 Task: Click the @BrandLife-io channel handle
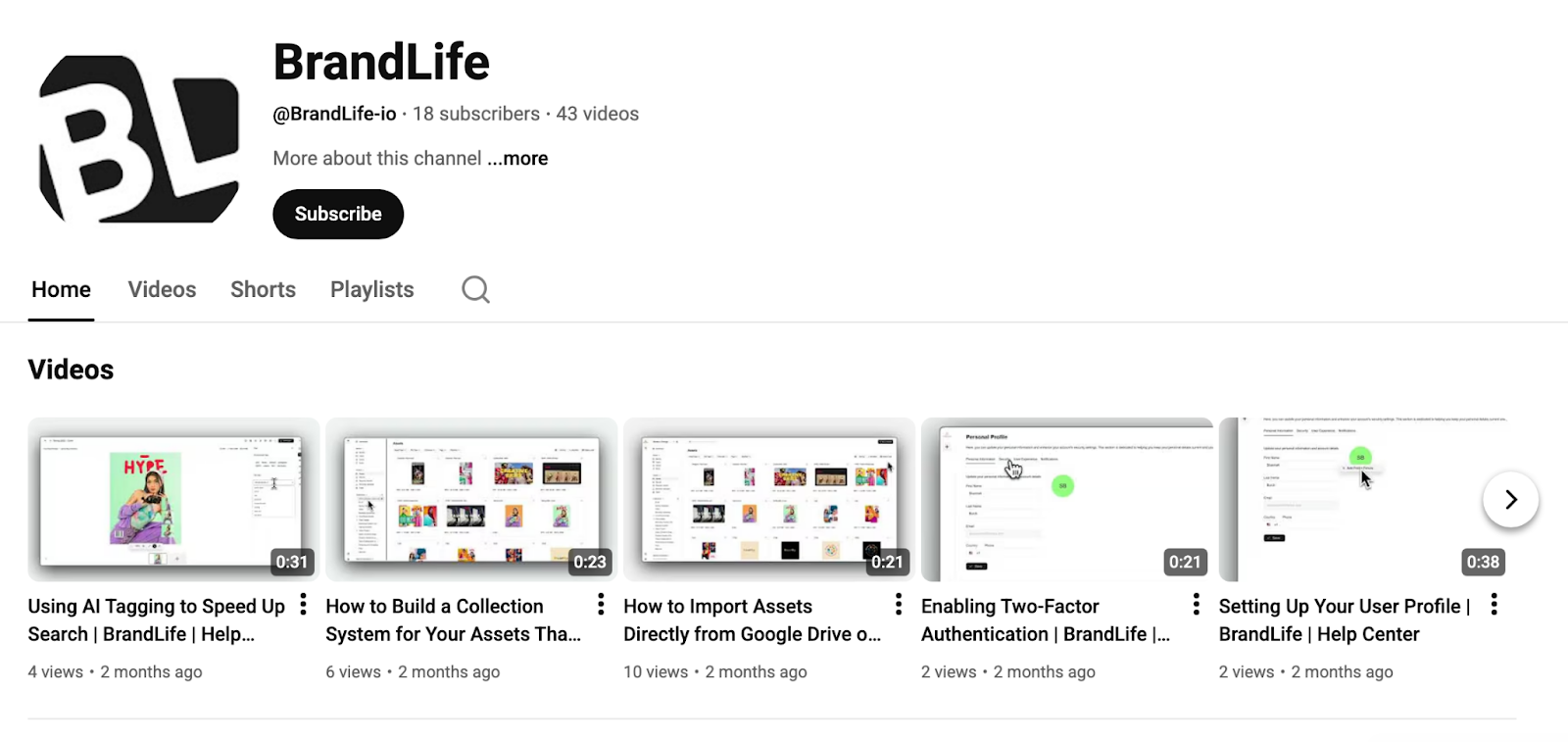(x=334, y=114)
